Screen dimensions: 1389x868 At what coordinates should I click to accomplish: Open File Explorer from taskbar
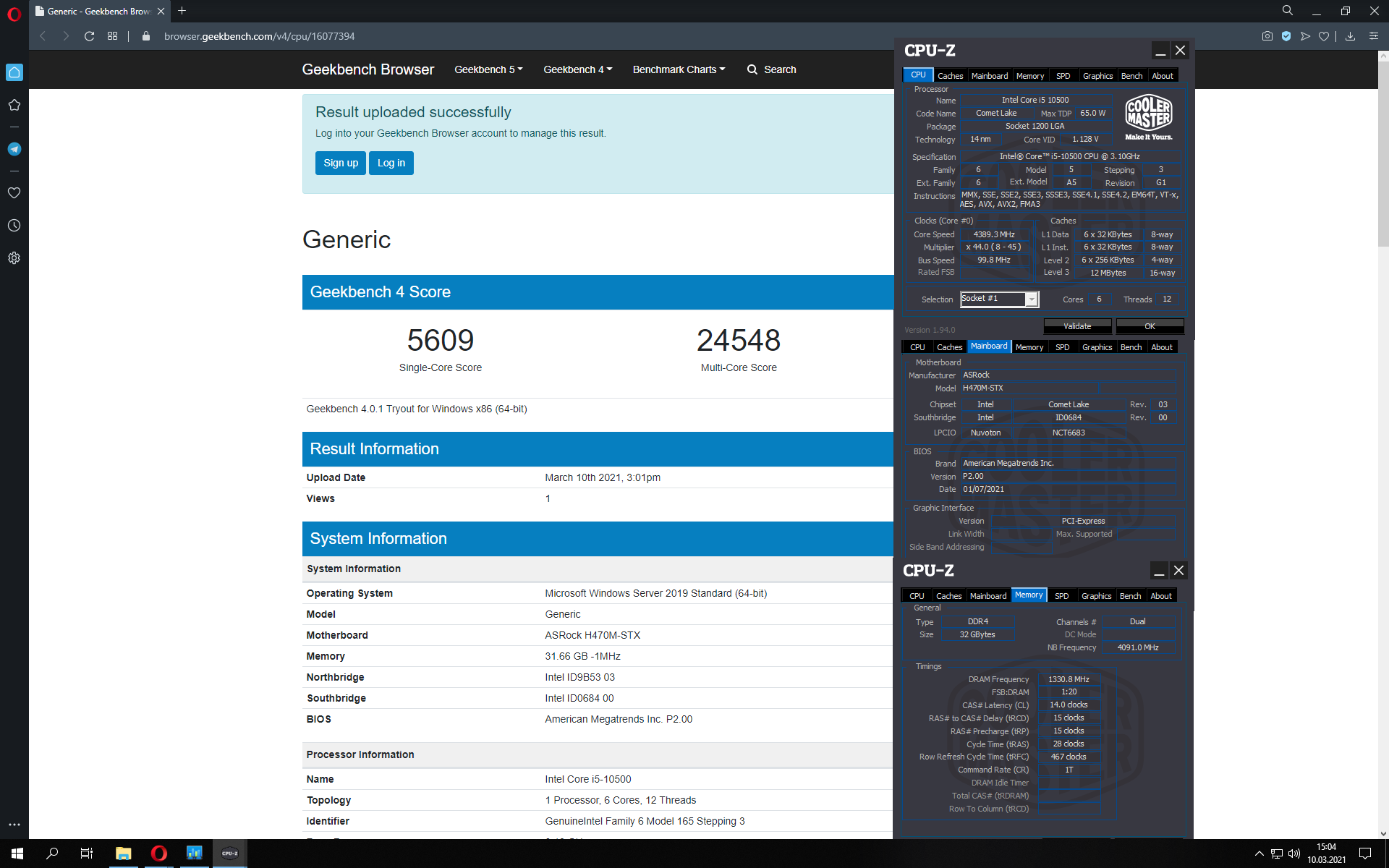[x=124, y=854]
